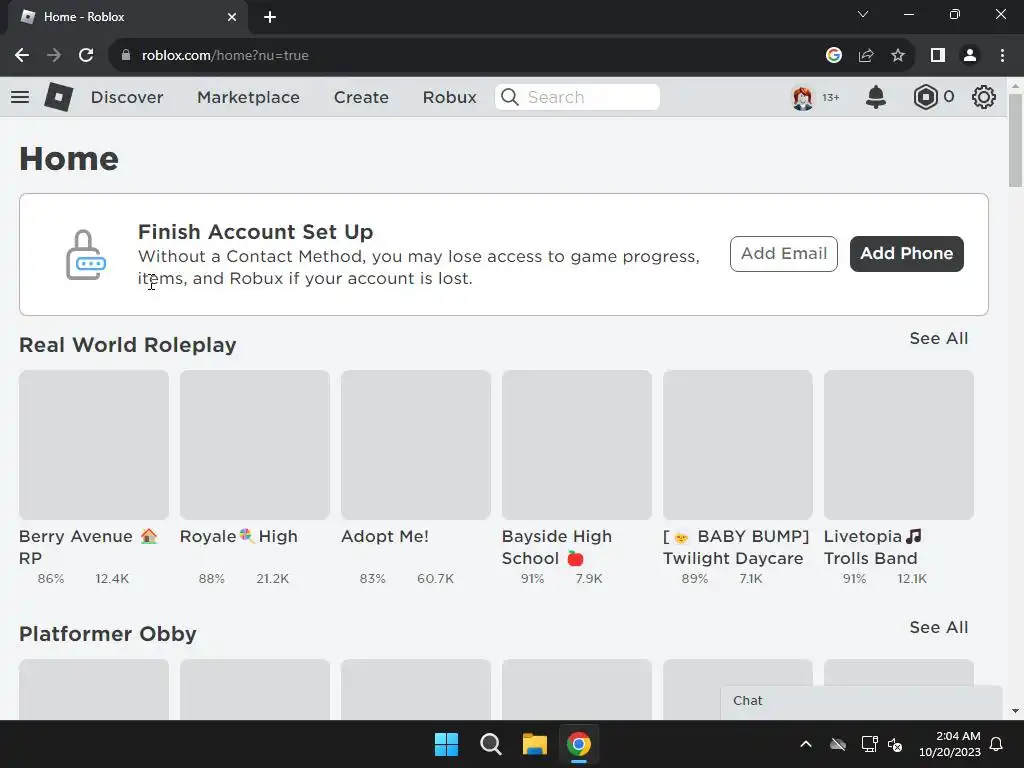Open a new browser tab

tap(270, 17)
